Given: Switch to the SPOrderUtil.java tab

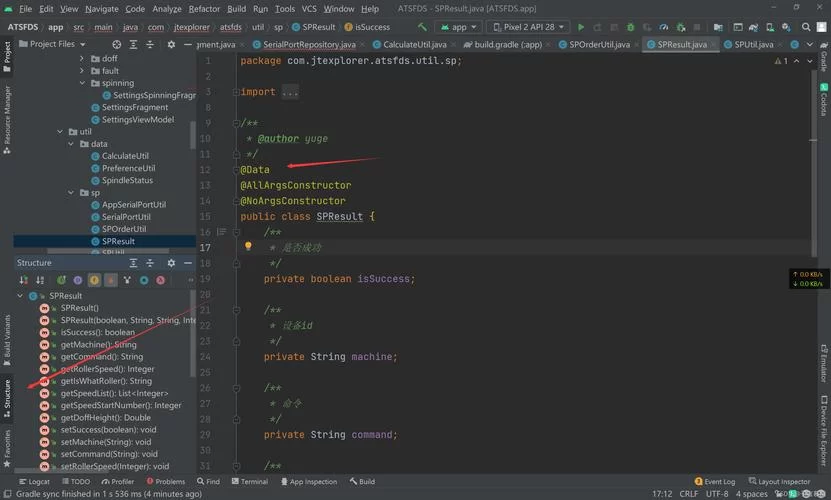Looking at the screenshot, I should pos(598,45).
